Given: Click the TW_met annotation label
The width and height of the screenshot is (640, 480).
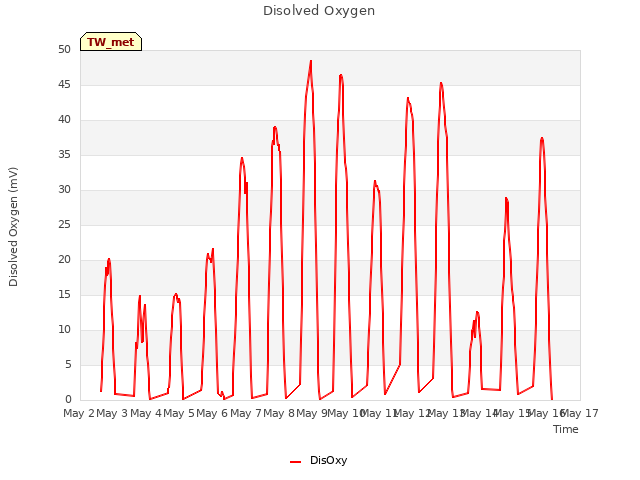Looking at the screenshot, I should click(111, 42).
